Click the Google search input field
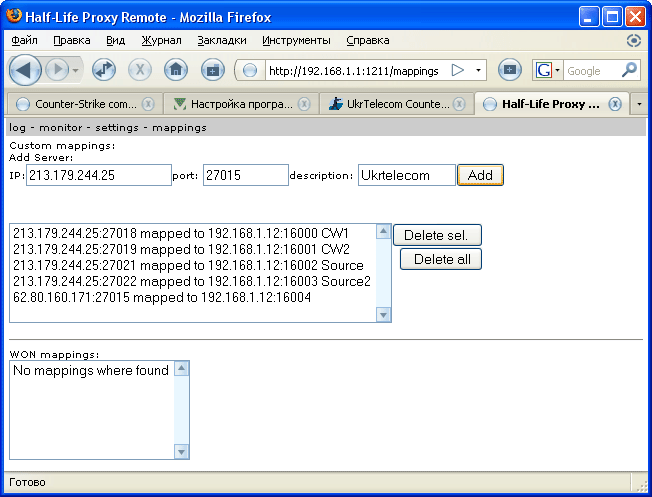 click(x=591, y=71)
